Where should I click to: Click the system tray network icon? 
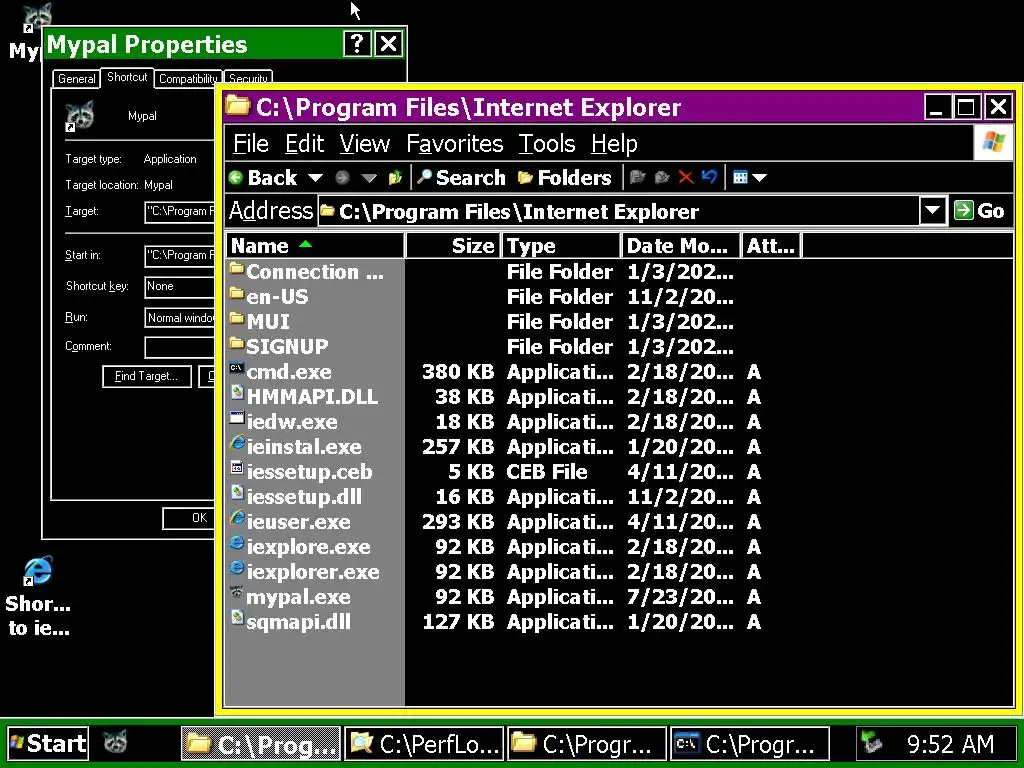[873, 743]
